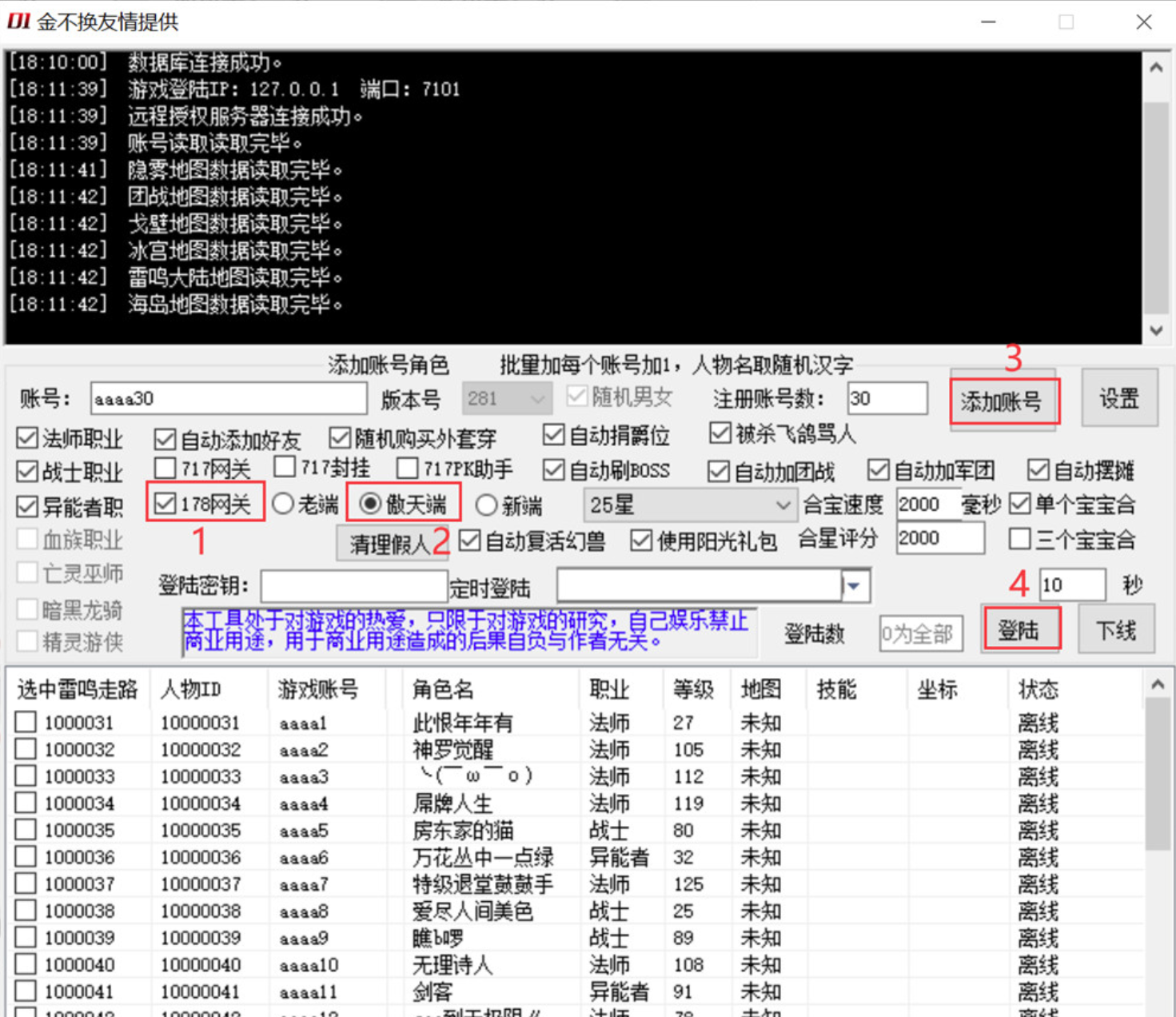The height and width of the screenshot is (1017, 1176).
Task: Check the 717封挂 checkbox
Action: click(285, 467)
